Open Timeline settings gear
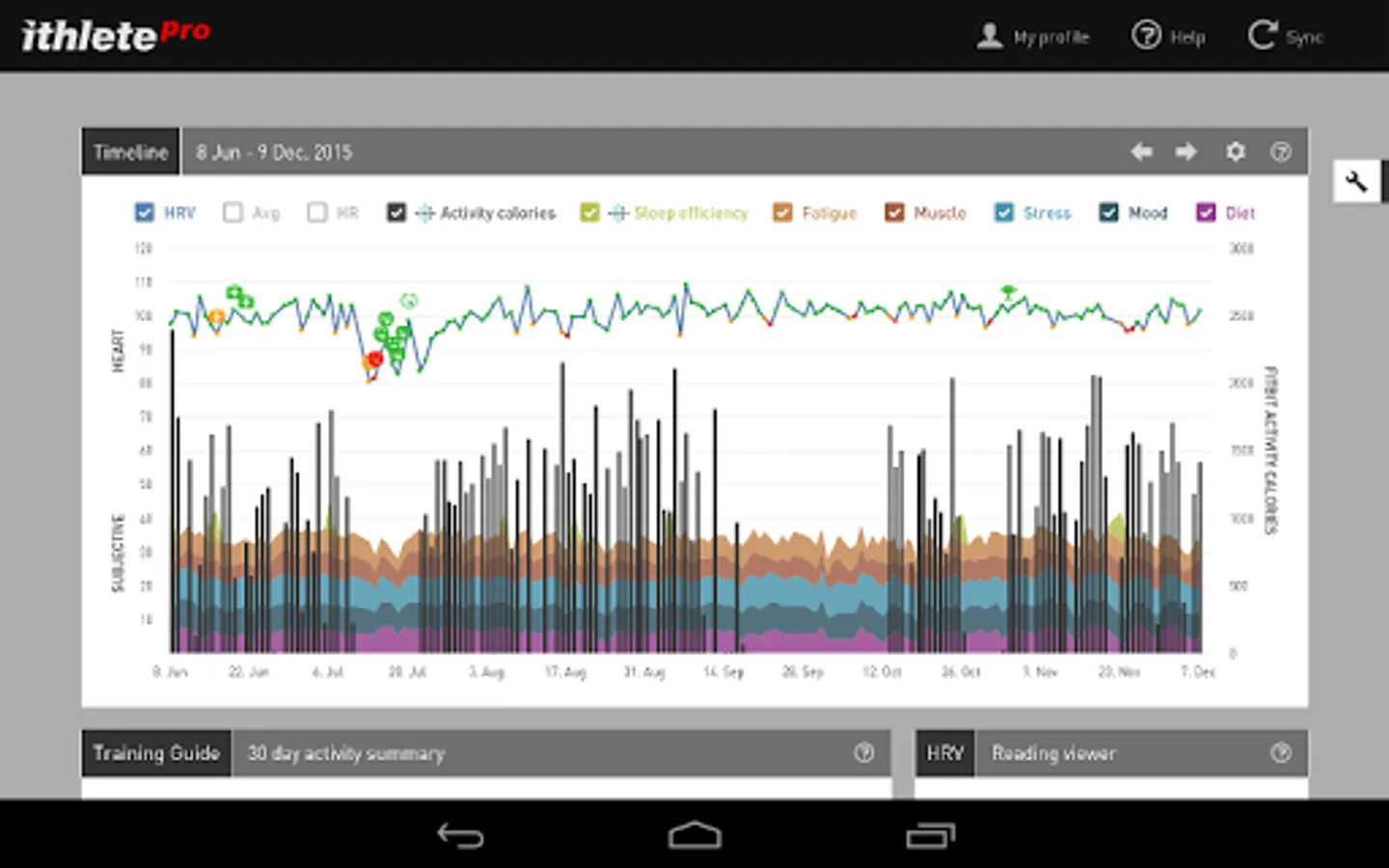 coord(1236,151)
